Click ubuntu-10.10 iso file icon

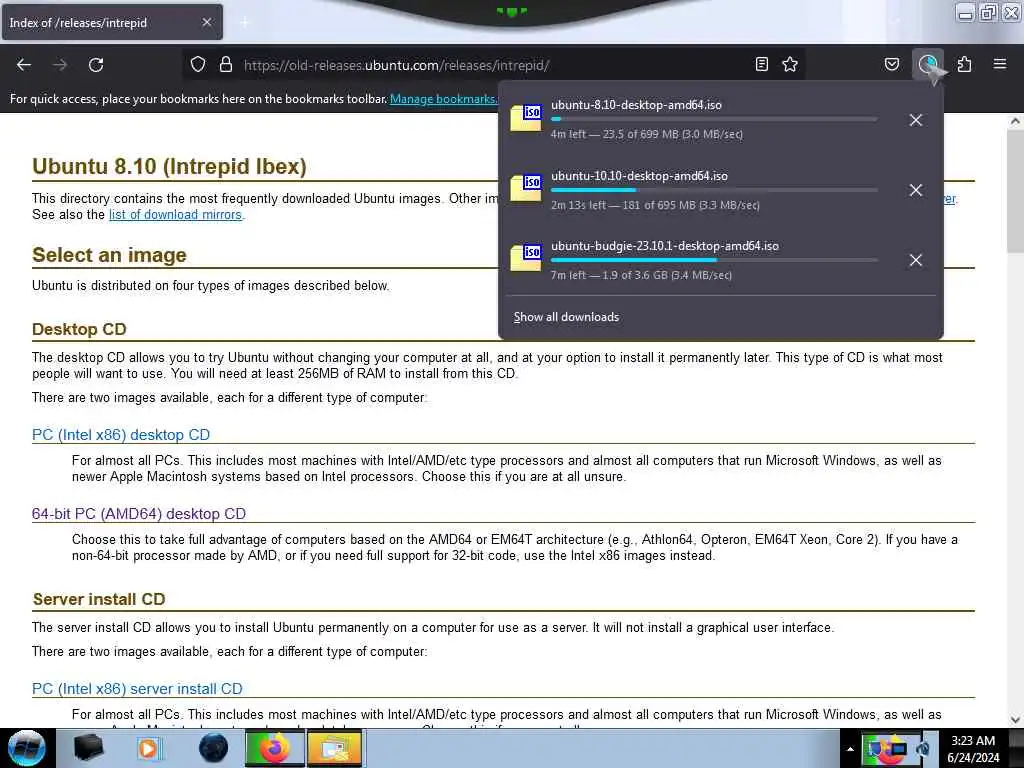point(526,188)
